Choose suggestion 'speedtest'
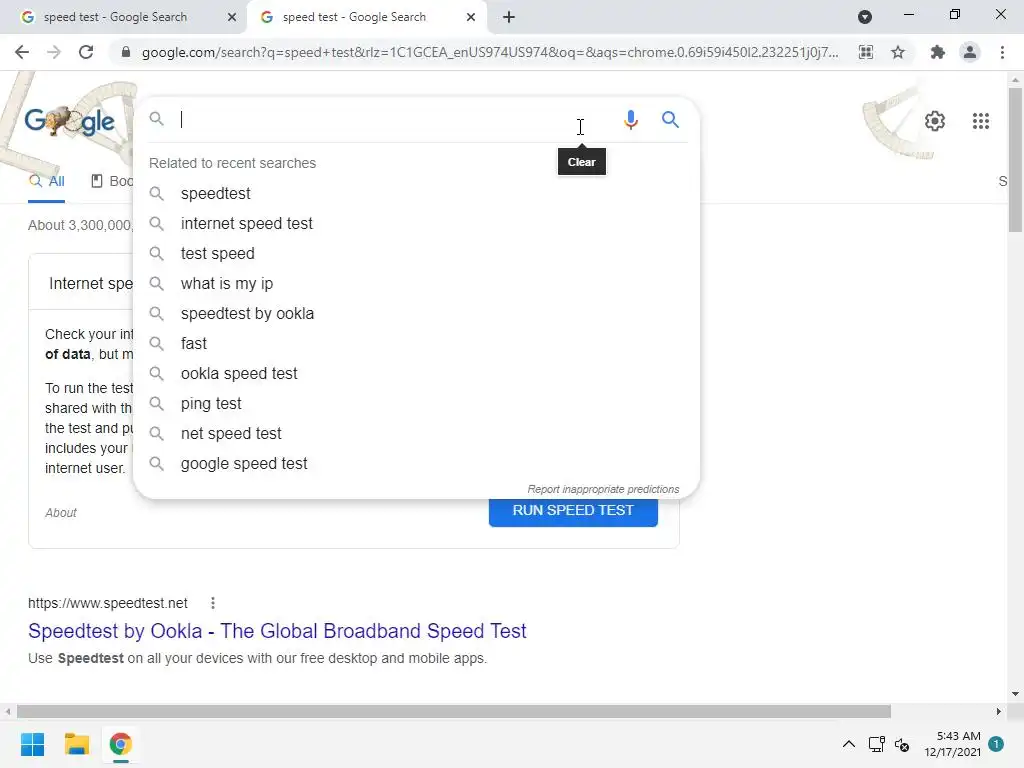 click(417, 193)
